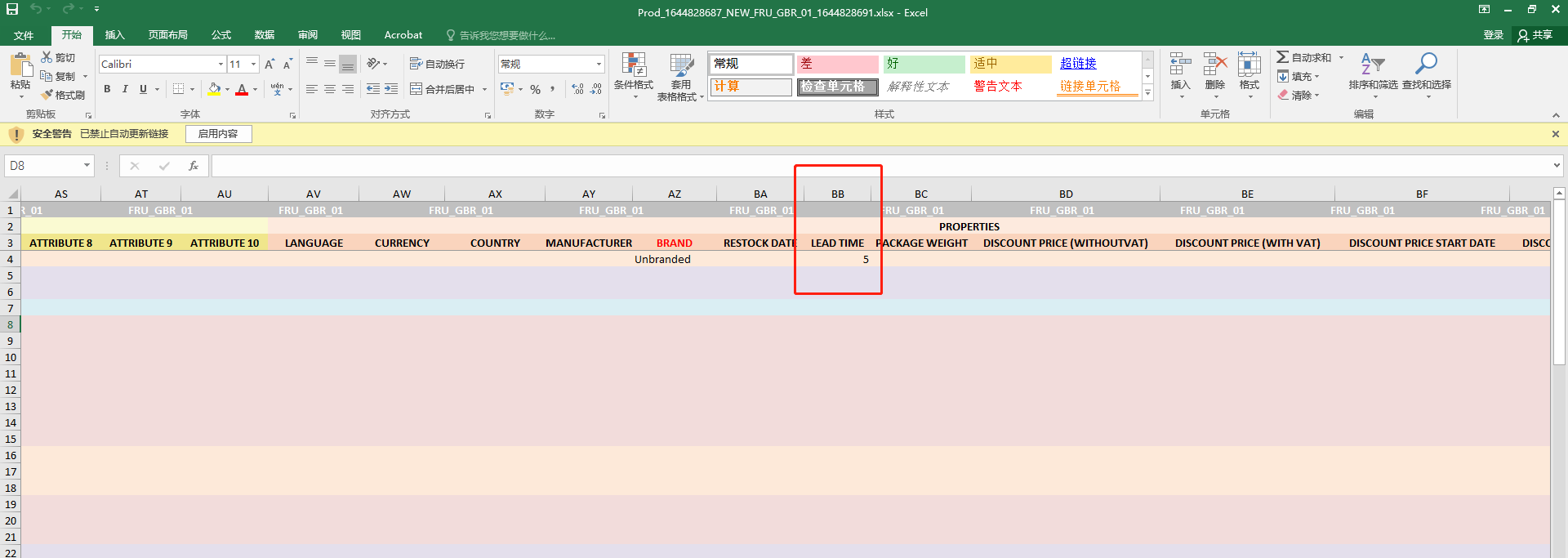The image size is (1568, 558).
Task: Open the Name Box dropdown showing D8
Action: click(x=87, y=166)
